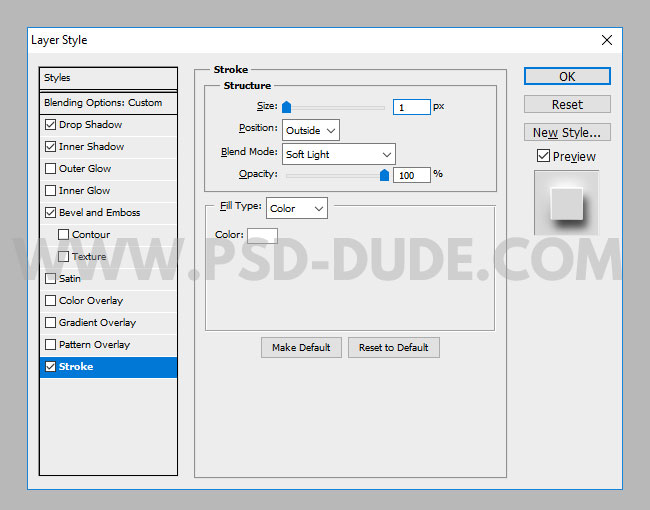650x510 pixels.
Task: Open the Gradient Overlay settings label
Action: coord(97,322)
